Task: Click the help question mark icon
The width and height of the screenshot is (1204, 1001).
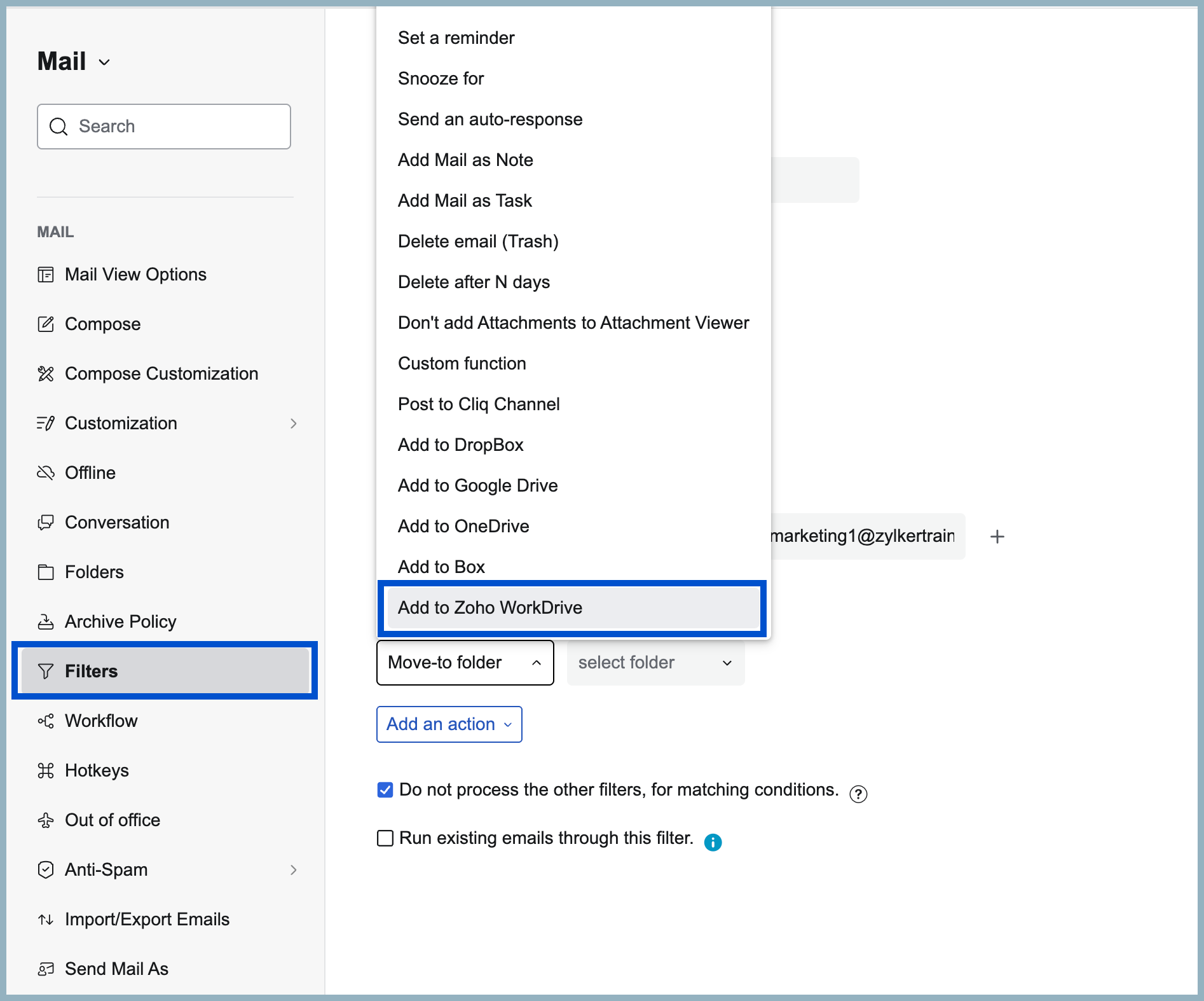Action: pos(858,794)
